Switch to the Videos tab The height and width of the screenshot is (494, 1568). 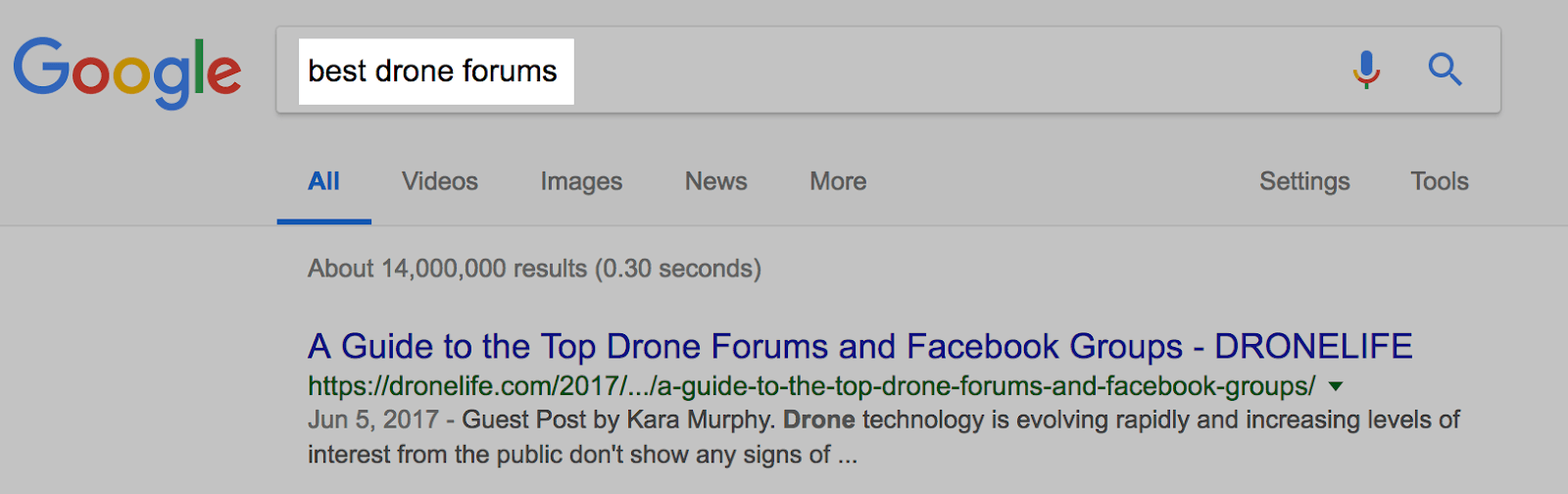click(440, 181)
